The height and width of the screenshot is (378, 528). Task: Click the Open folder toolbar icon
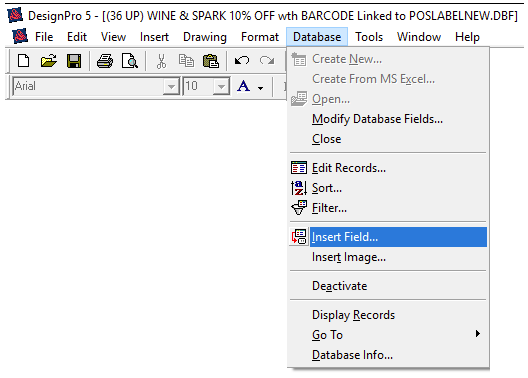[49, 61]
